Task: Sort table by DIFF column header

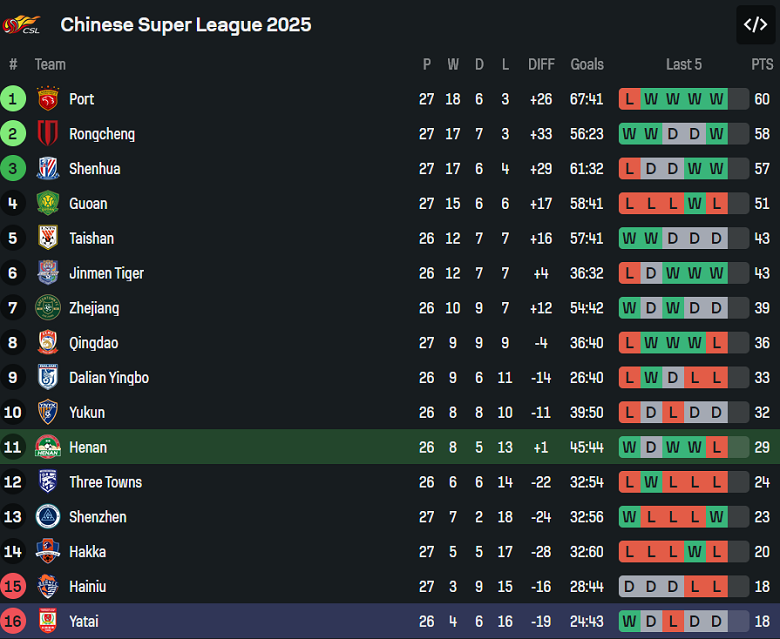Action: [x=541, y=64]
